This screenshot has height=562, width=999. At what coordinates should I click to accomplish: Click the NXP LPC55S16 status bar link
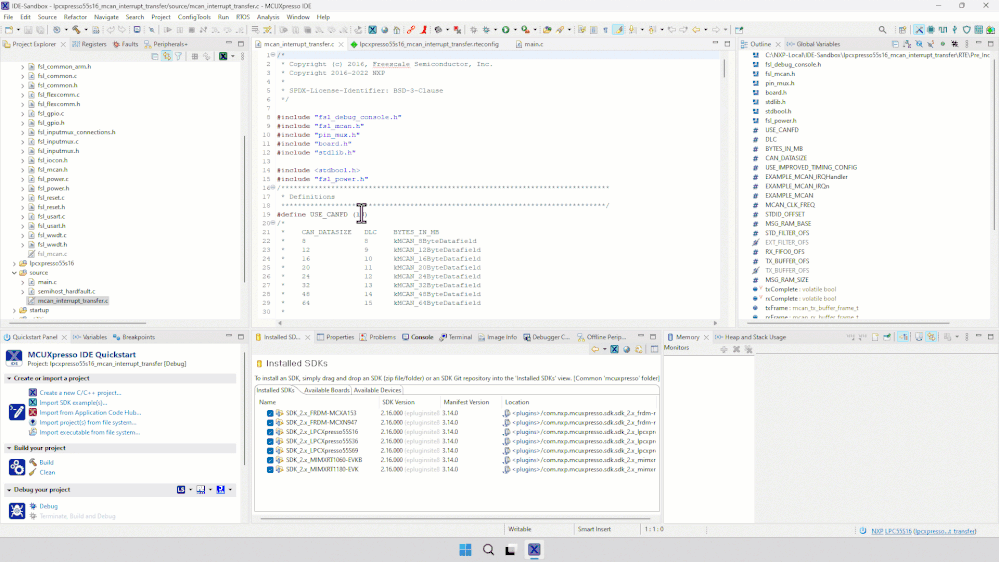tap(923, 531)
